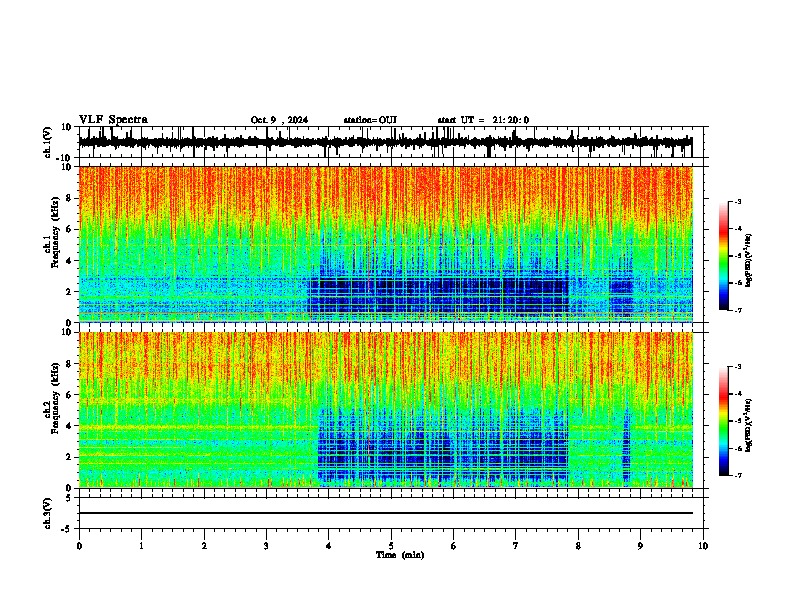Click the flat ch.3 voltage line
The height and width of the screenshot is (612, 792).
coord(386,513)
